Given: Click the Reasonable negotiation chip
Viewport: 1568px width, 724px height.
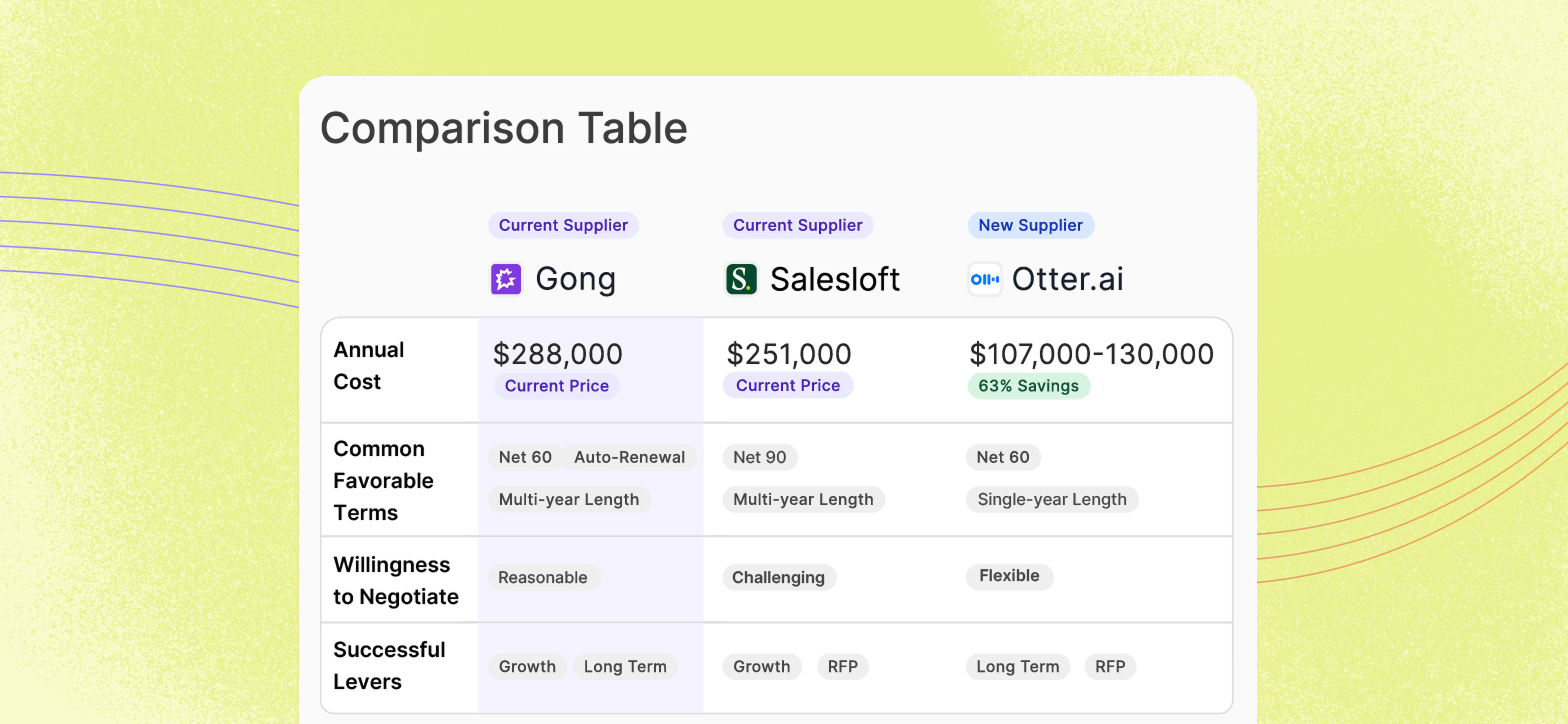Looking at the screenshot, I should click(x=543, y=577).
